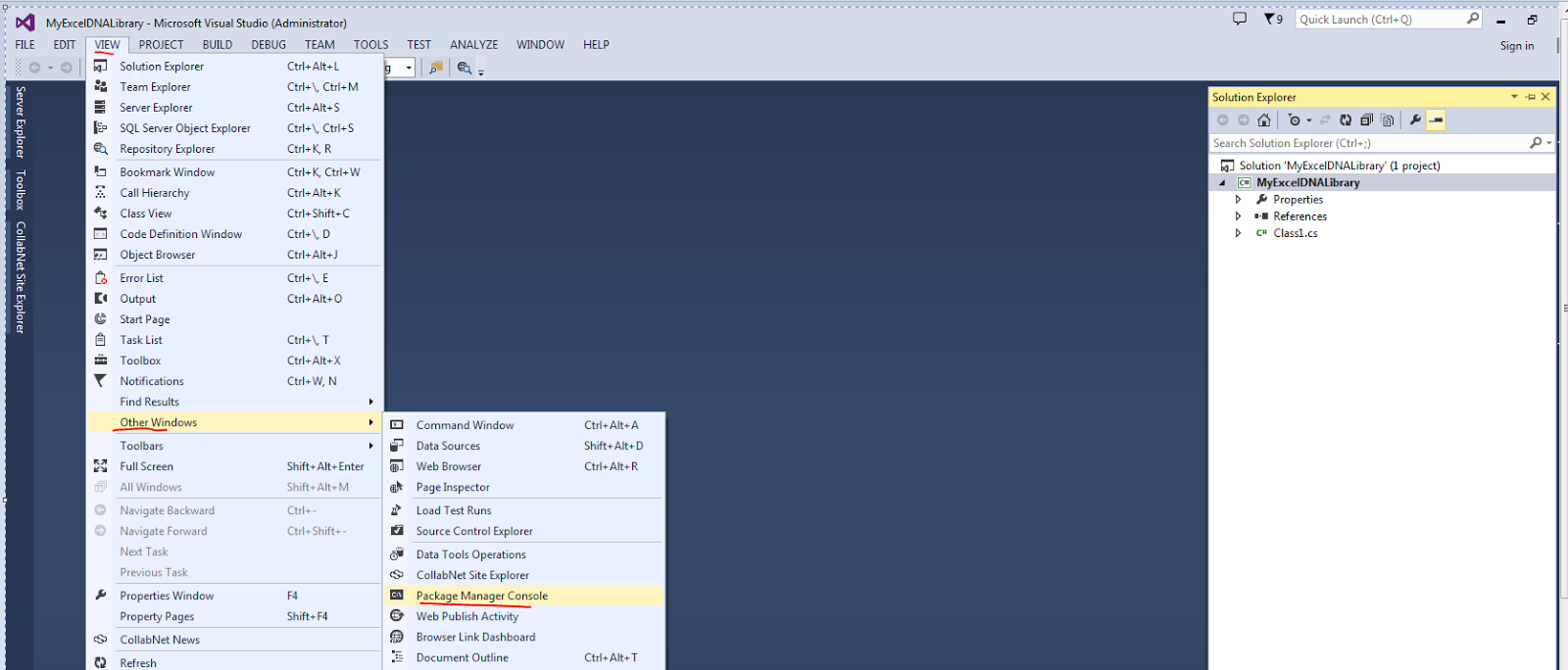Open the Solution Explorer window position dropdown
Viewport: 1568px width, 670px height.
click(x=1514, y=97)
